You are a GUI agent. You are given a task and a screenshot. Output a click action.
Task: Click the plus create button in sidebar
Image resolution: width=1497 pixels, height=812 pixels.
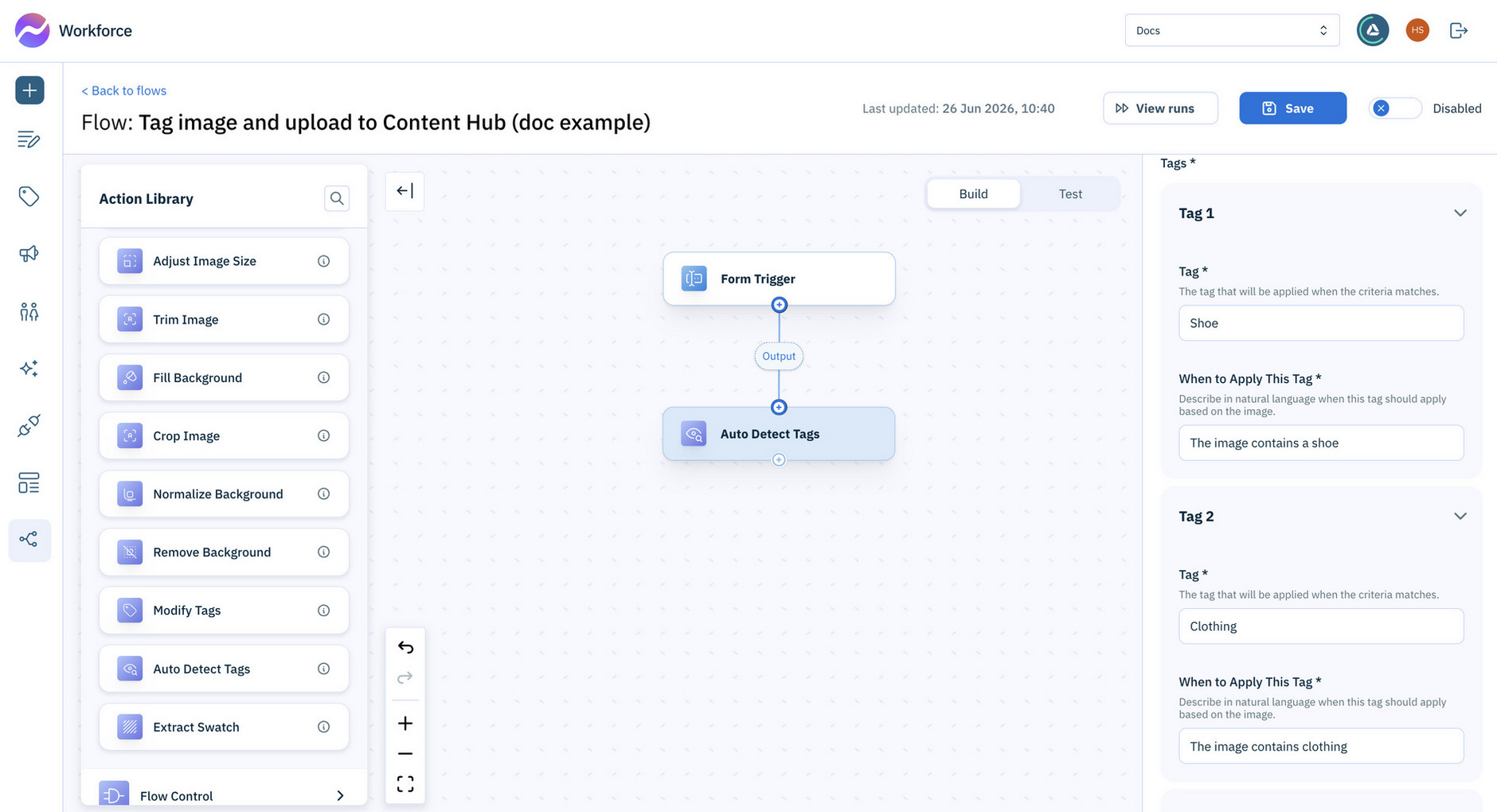tap(29, 90)
